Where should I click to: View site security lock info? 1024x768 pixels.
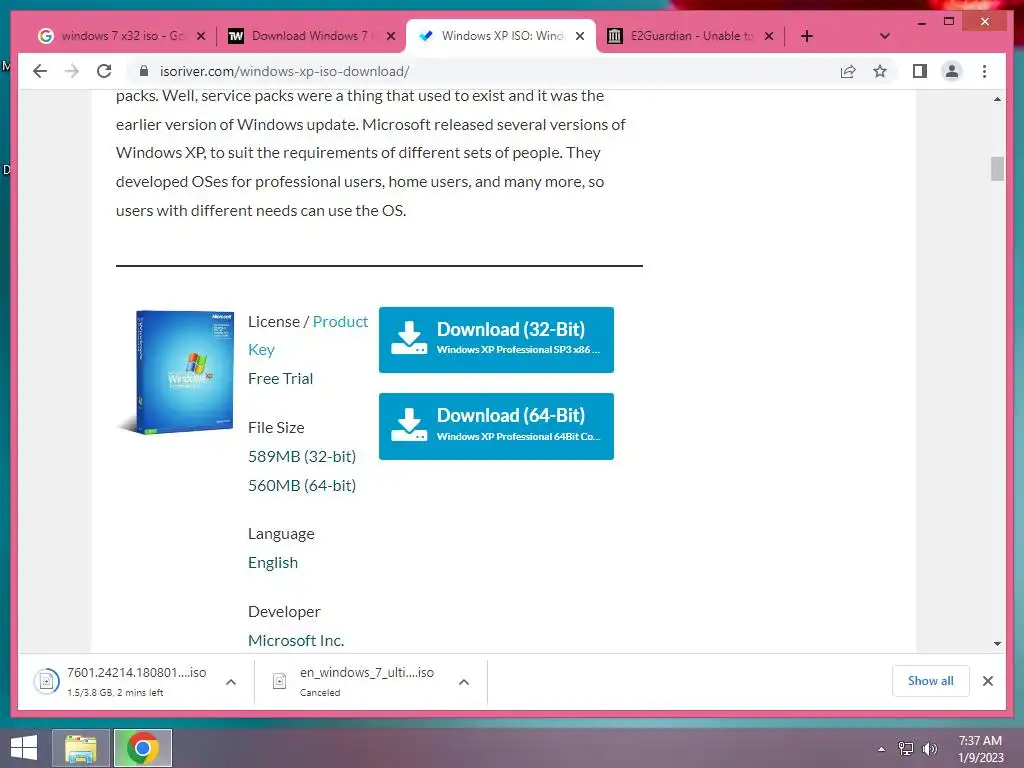point(144,71)
